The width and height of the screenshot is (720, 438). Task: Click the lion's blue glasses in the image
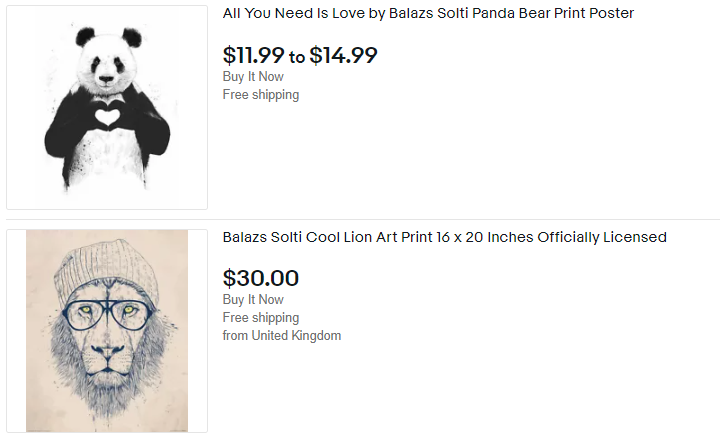108,314
